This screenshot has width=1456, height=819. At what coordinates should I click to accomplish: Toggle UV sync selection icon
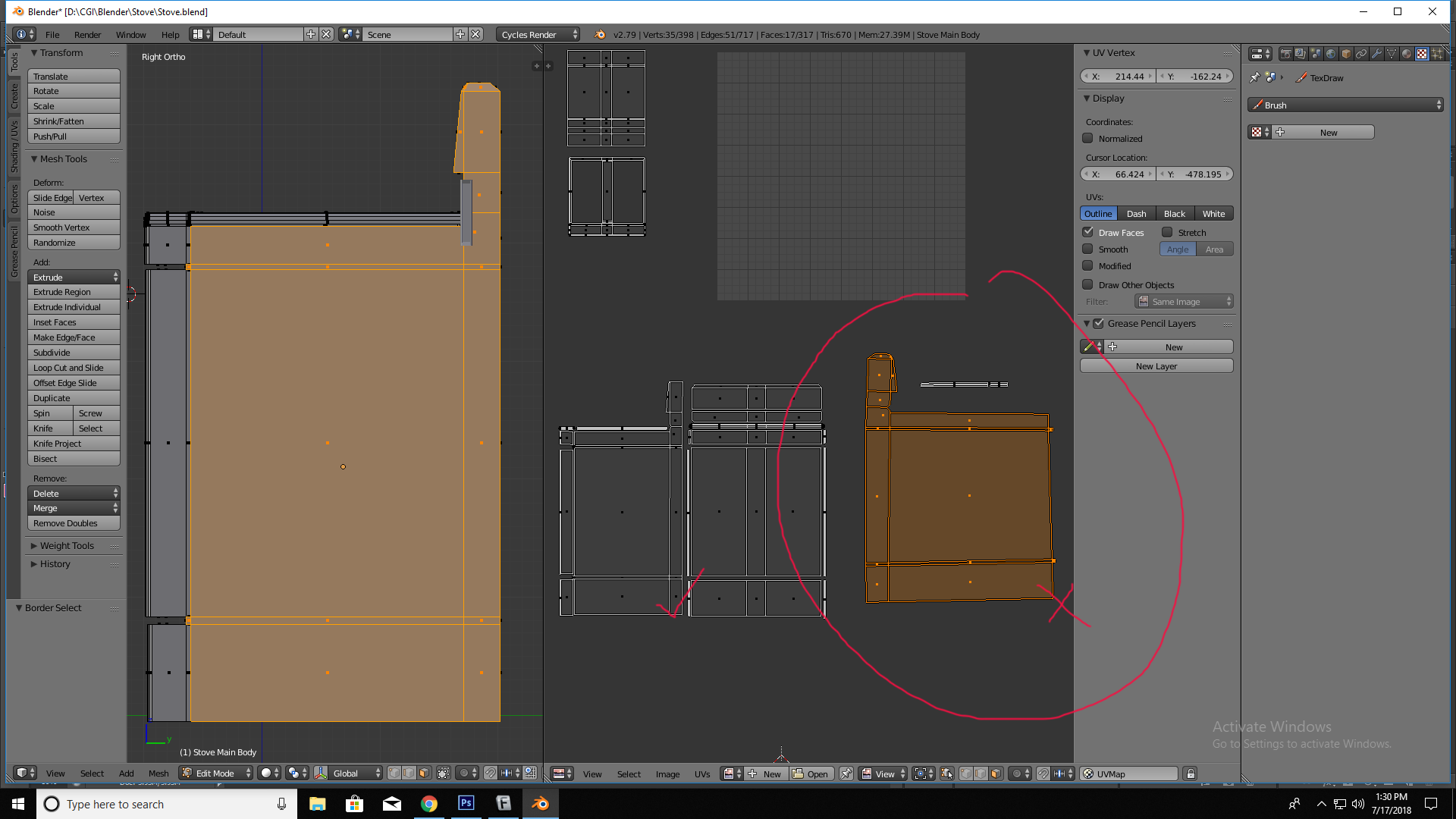tap(947, 773)
